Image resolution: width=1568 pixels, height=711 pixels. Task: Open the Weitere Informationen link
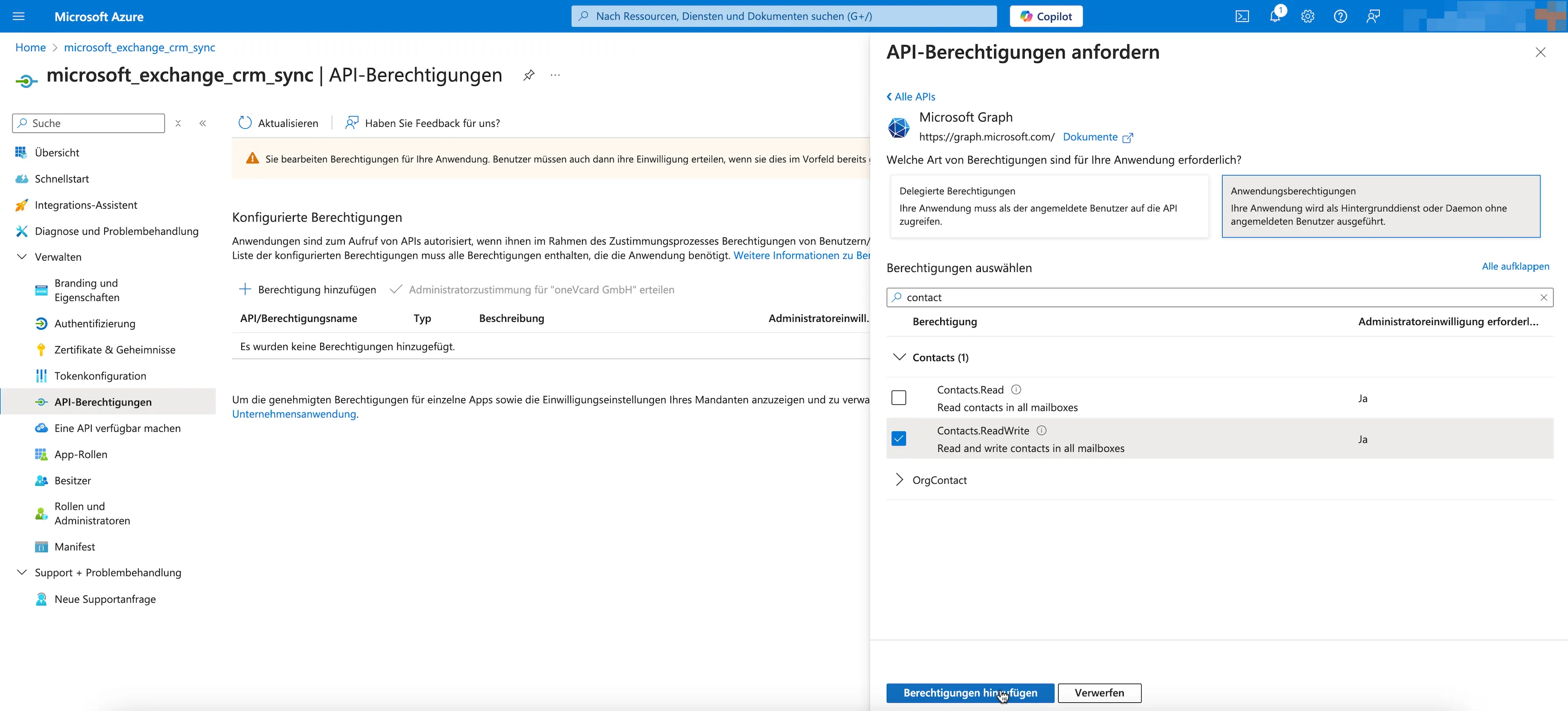802,256
